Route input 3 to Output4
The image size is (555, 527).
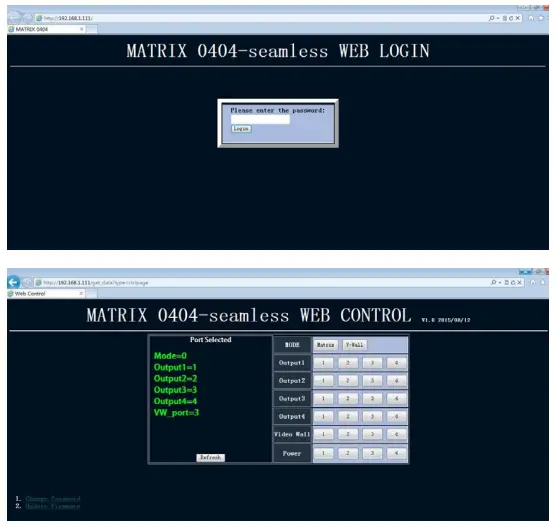click(372, 417)
